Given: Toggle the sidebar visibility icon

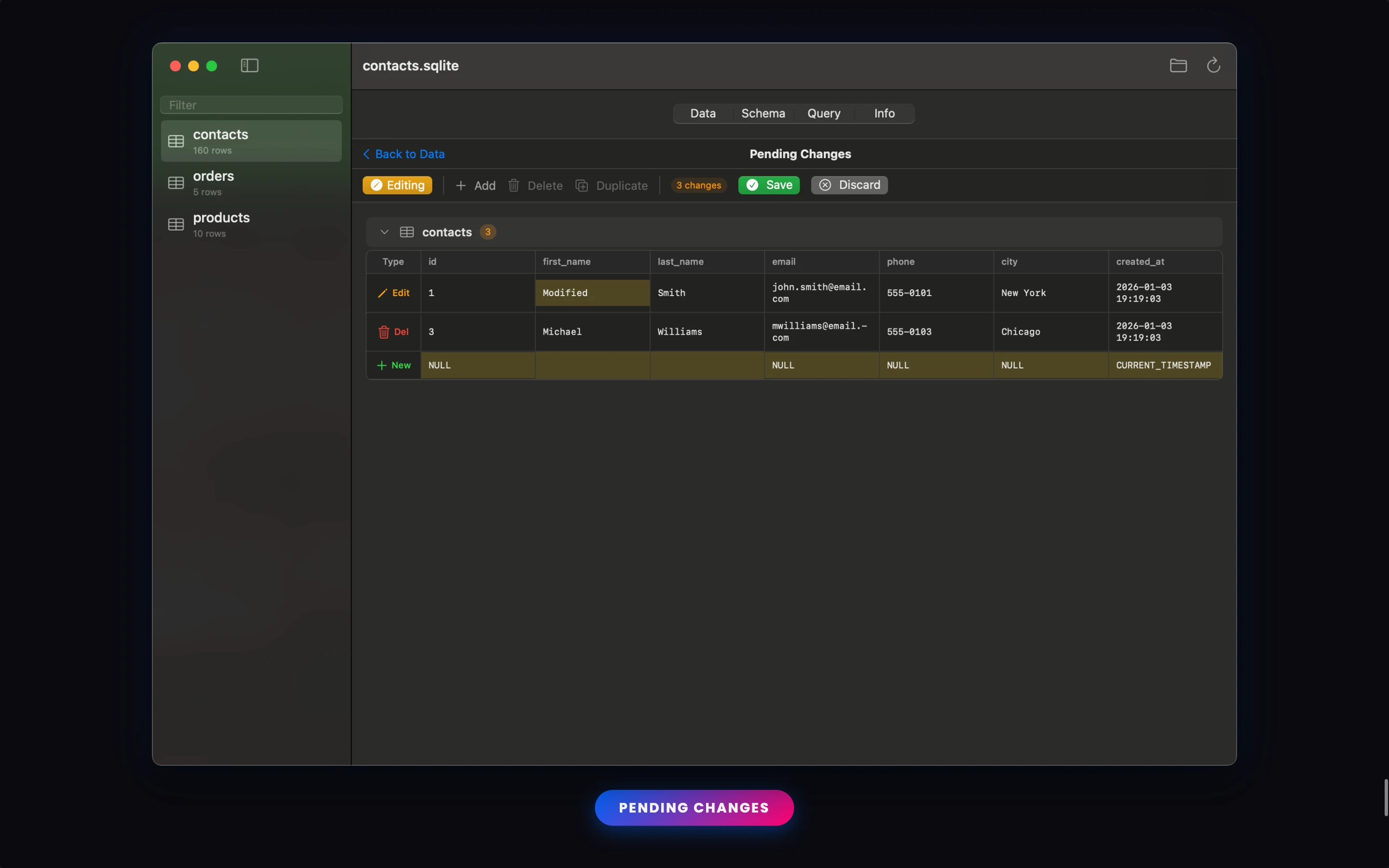Looking at the screenshot, I should [x=249, y=66].
